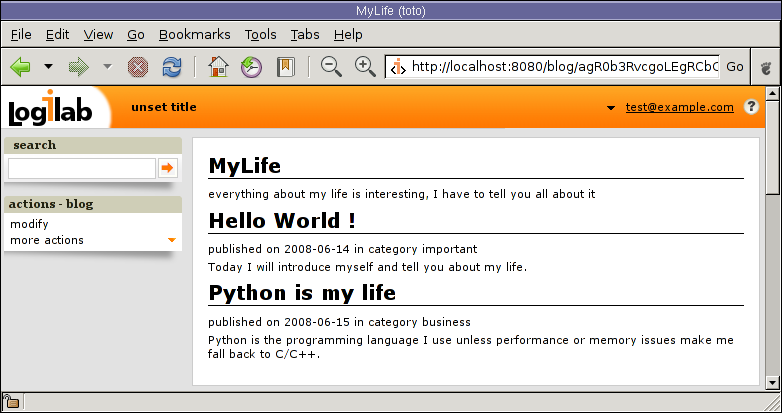Open the Tools menu
782x413 pixels.
260,34
